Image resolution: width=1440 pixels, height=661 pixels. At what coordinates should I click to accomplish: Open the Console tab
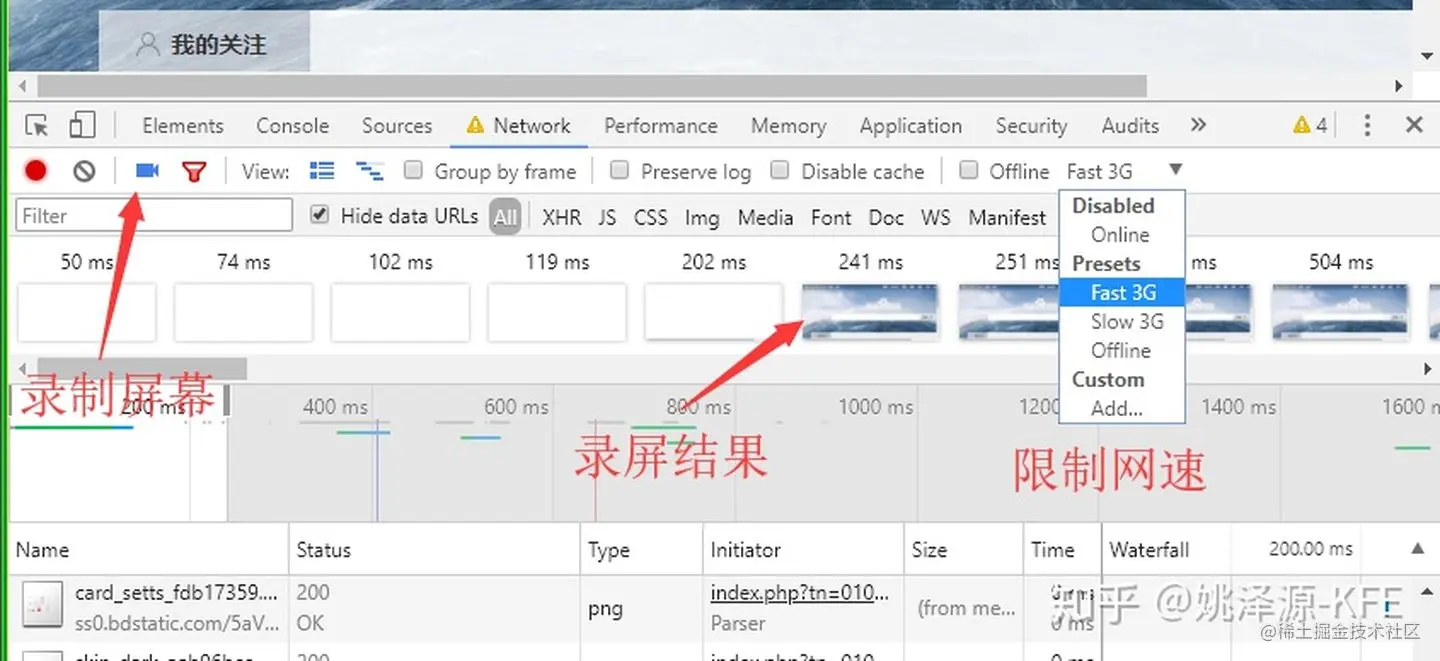tap(292, 126)
